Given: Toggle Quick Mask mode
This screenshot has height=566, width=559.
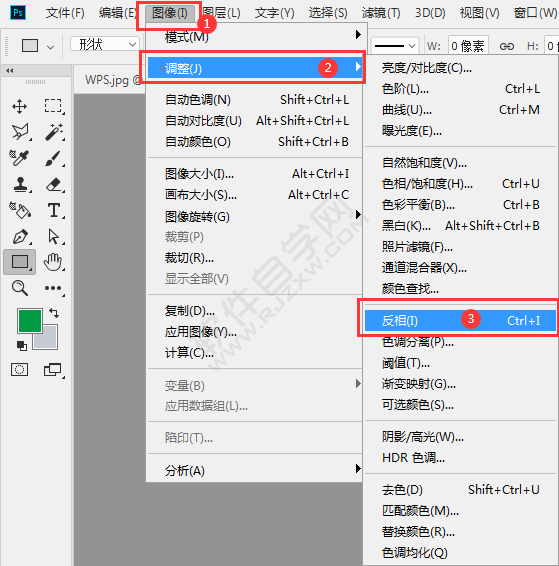Looking at the screenshot, I should click(x=19, y=370).
